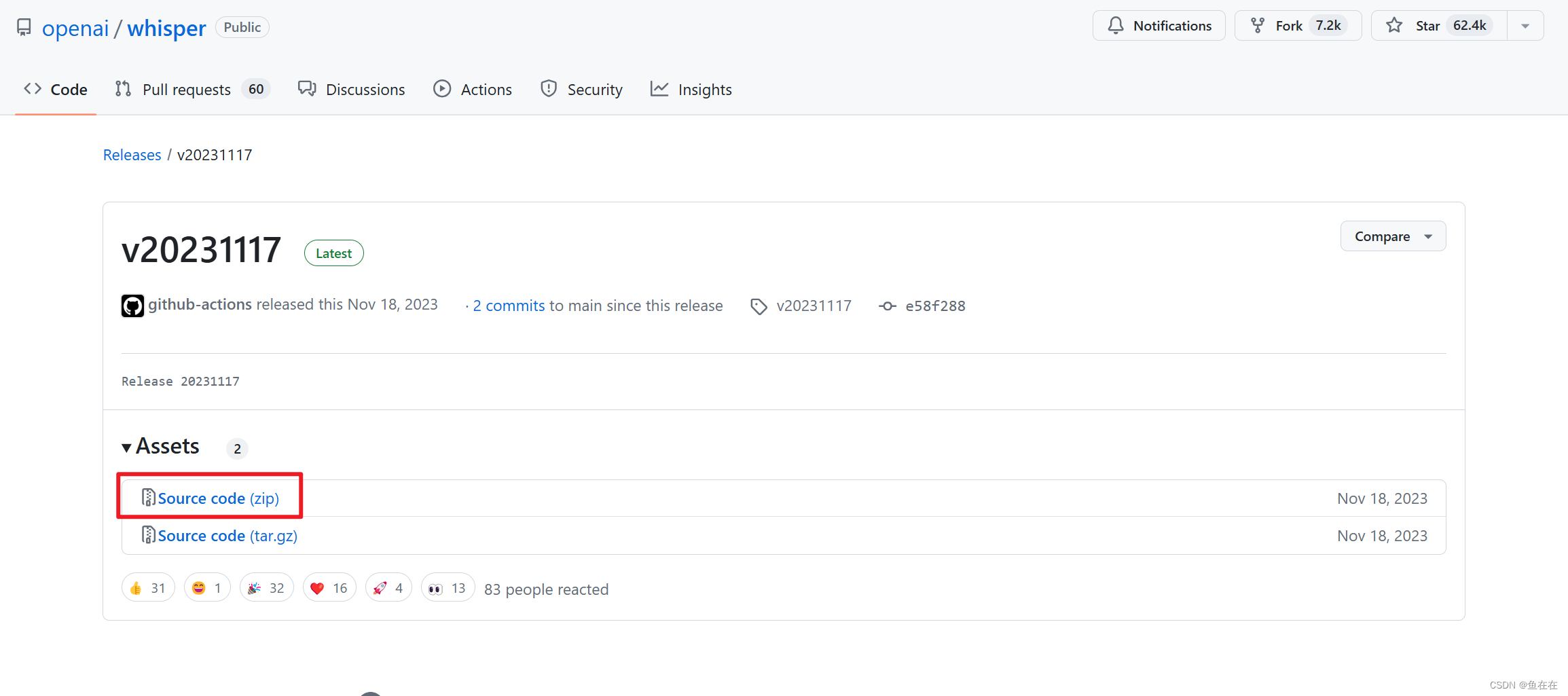Open the whisper repository link

(166, 28)
